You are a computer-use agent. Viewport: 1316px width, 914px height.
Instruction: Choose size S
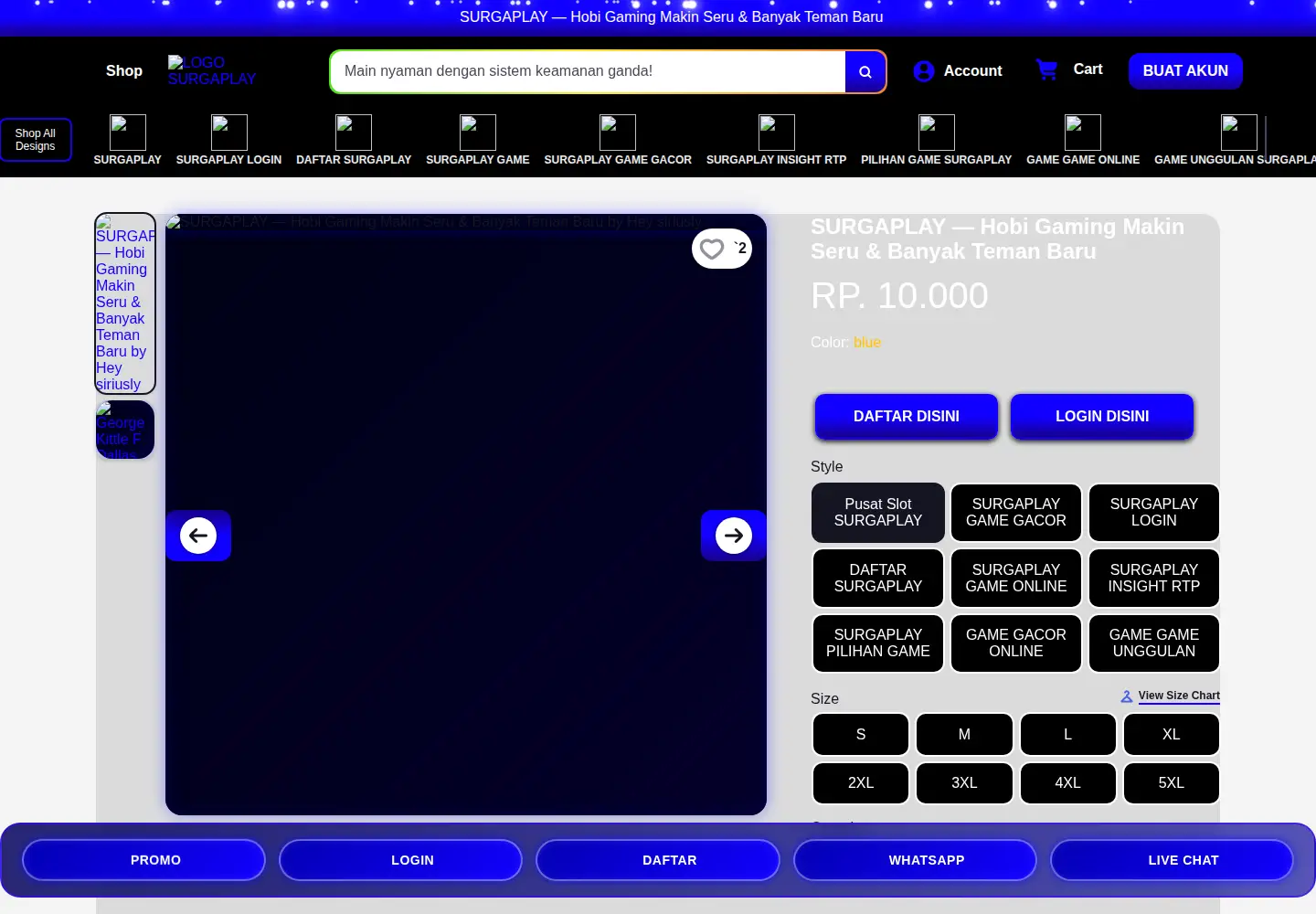tap(861, 735)
